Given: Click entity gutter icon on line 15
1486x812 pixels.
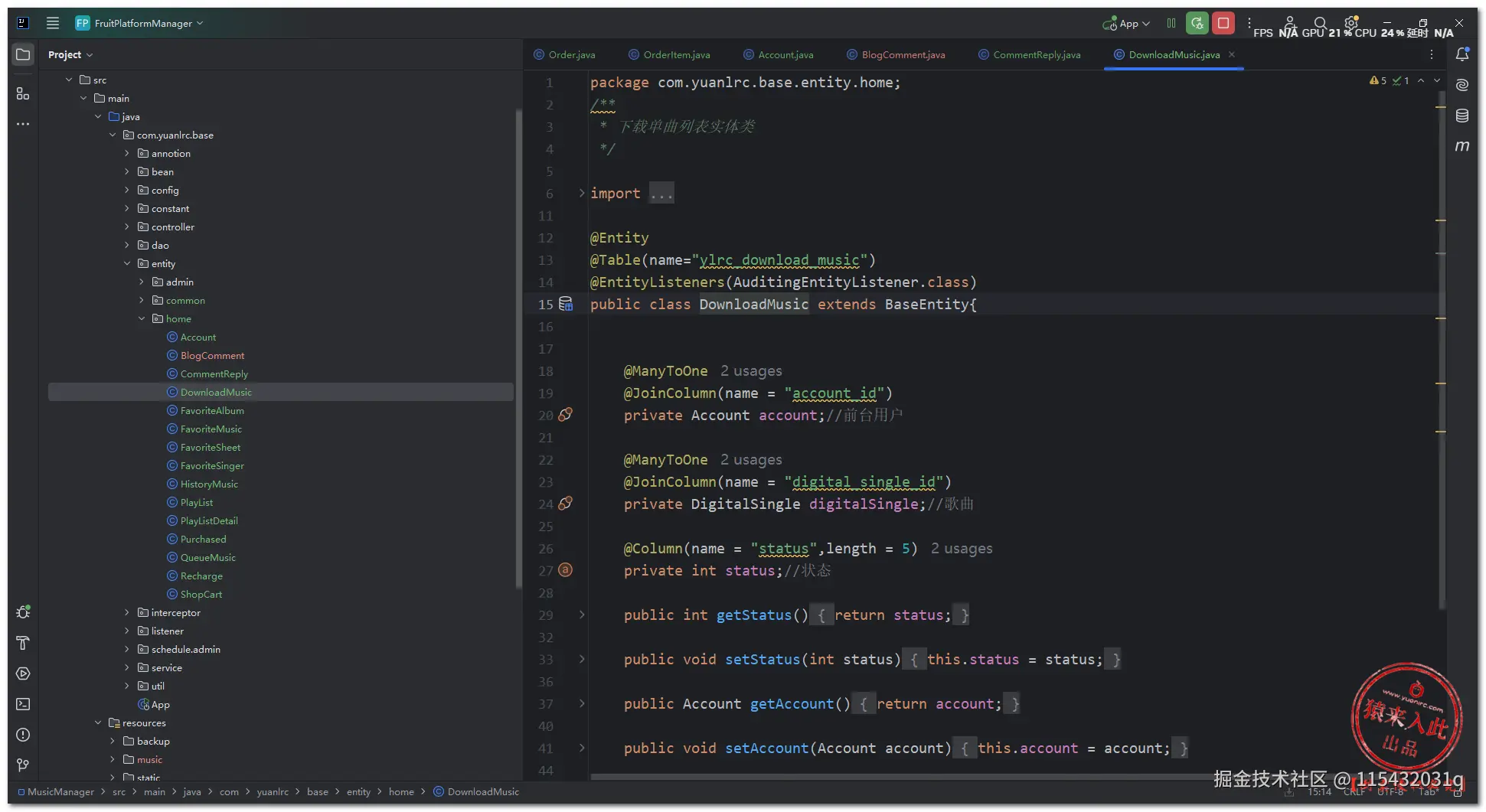Looking at the screenshot, I should (566, 304).
